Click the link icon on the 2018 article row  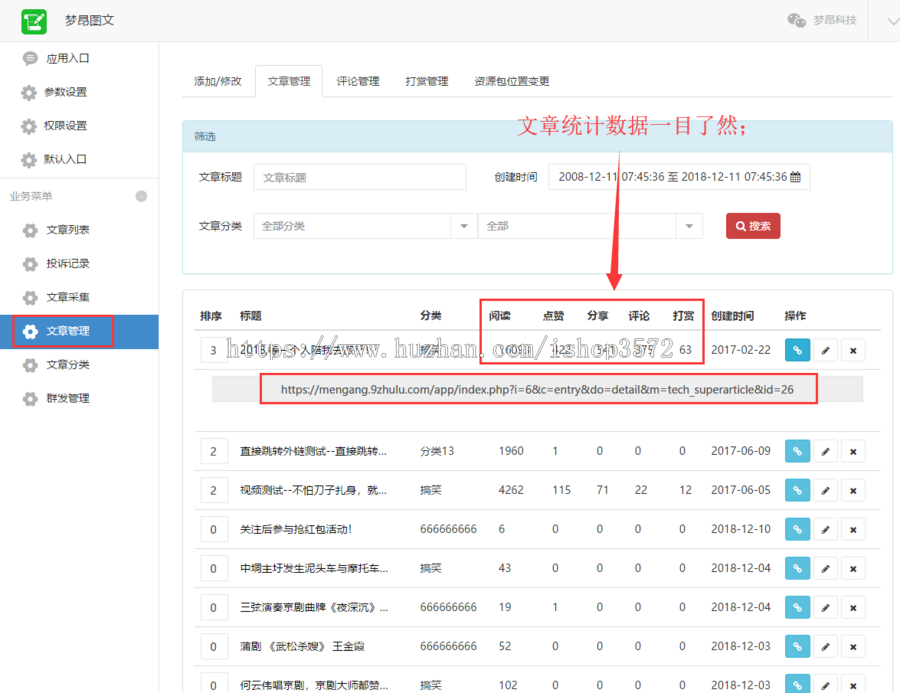point(797,350)
